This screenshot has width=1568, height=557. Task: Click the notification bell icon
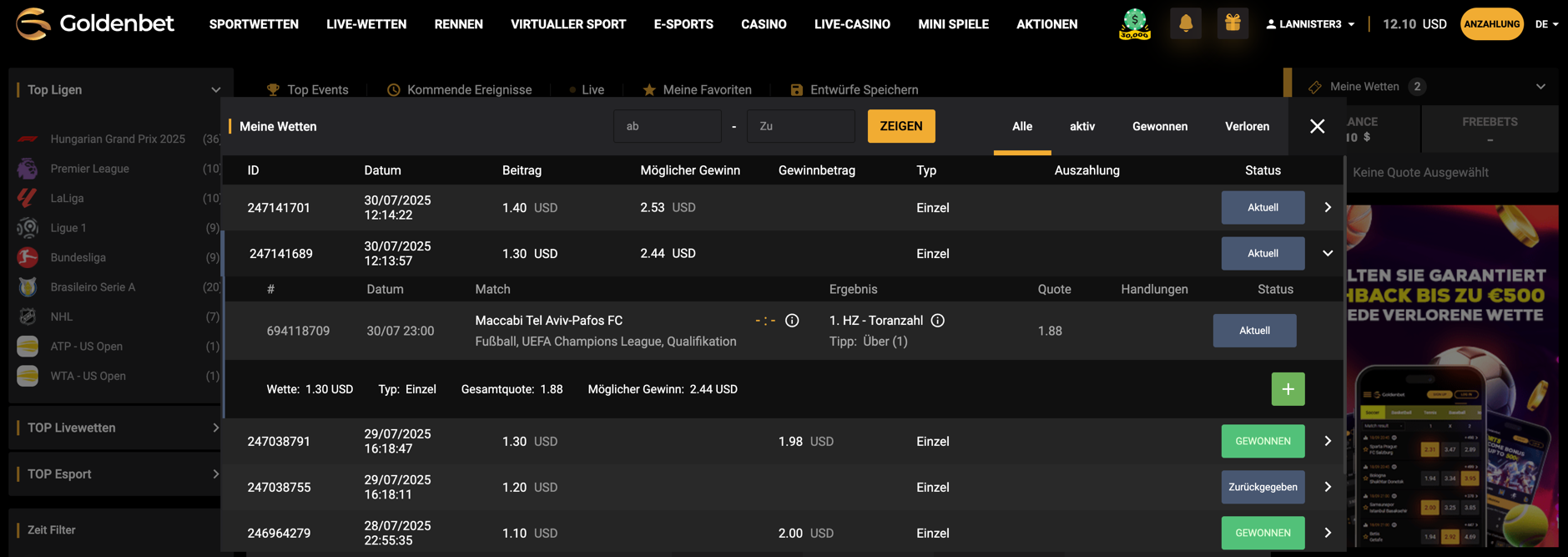point(1185,24)
